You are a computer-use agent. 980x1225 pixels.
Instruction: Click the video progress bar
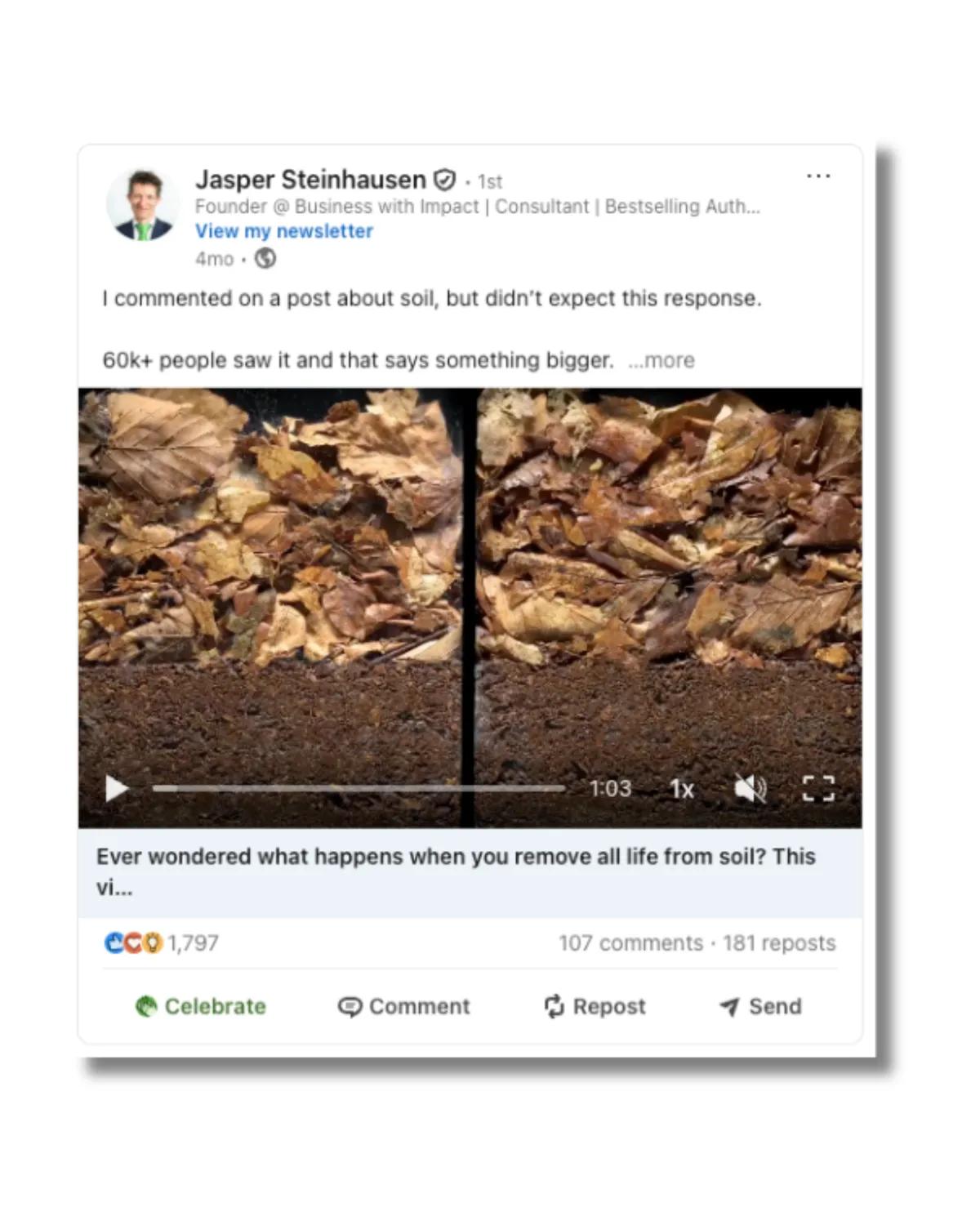pos(359,788)
